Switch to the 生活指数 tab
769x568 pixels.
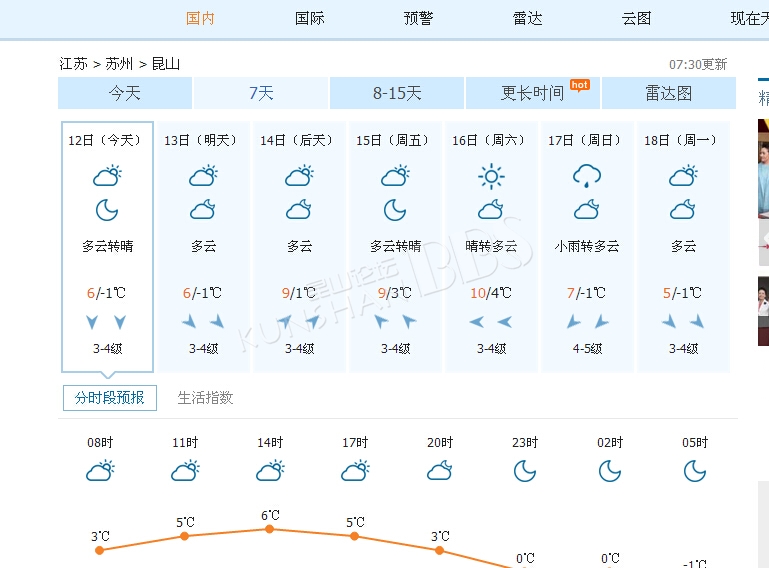coord(205,398)
